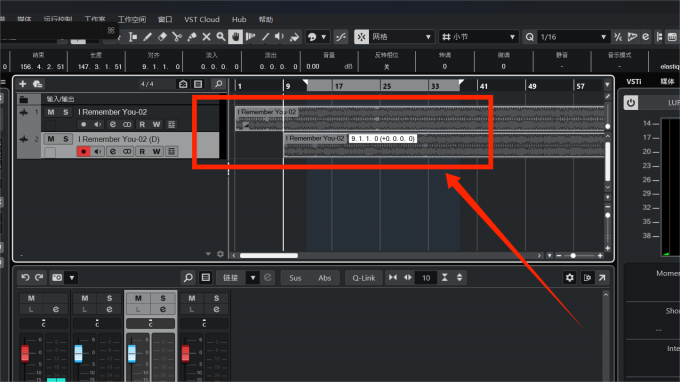Open MixConsole in a separate window arrow
This screenshot has height=382, width=680.
pyautogui.click(x=602, y=278)
